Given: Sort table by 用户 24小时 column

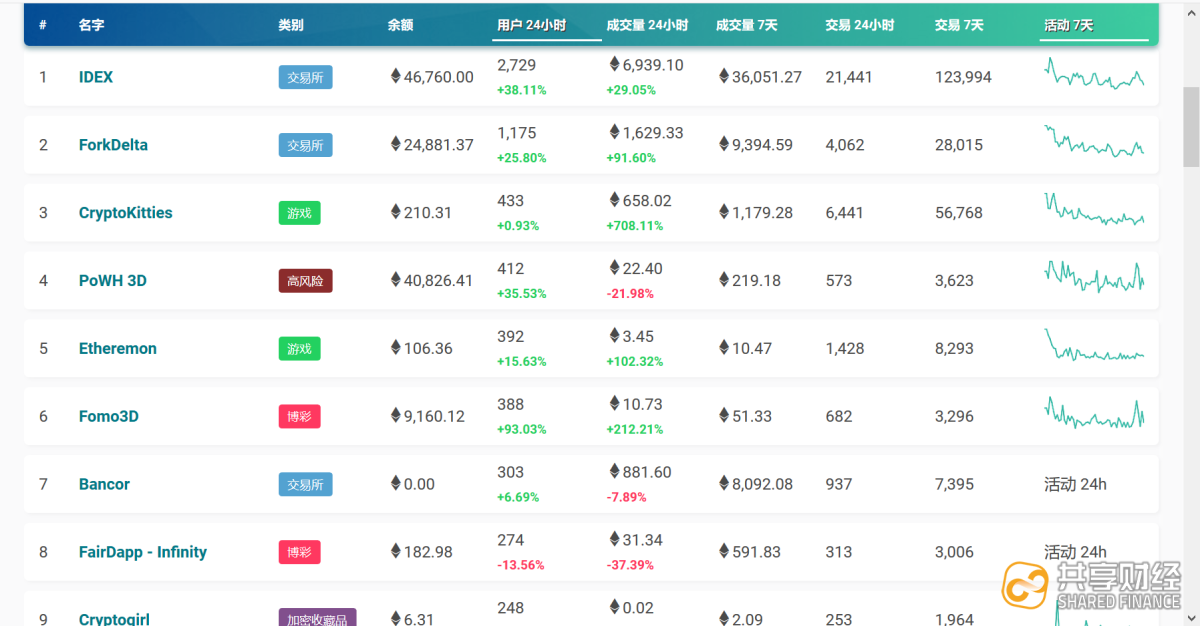Looking at the screenshot, I should click(x=531, y=25).
